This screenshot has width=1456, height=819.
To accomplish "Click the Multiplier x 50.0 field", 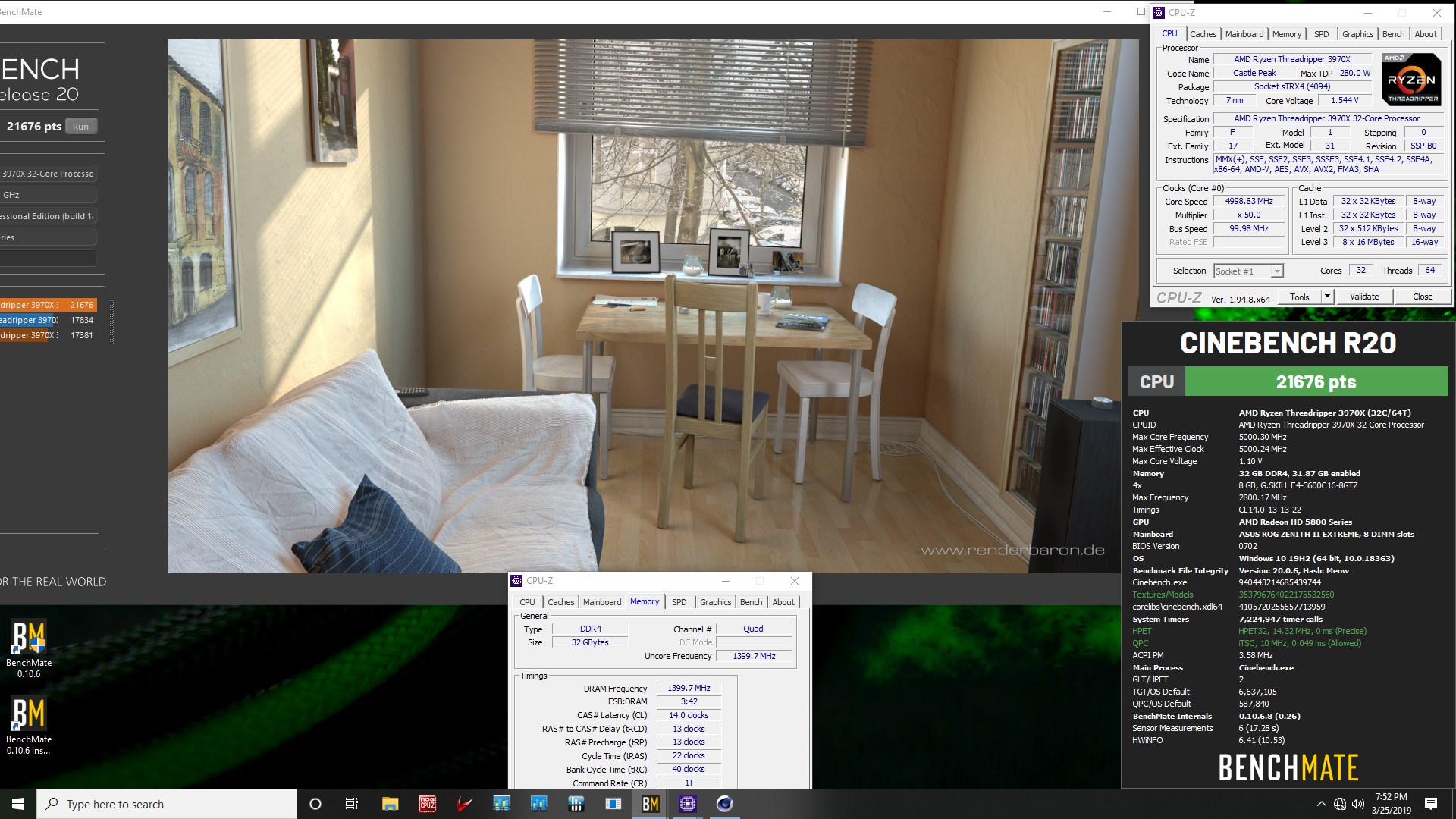I will pyautogui.click(x=1249, y=215).
